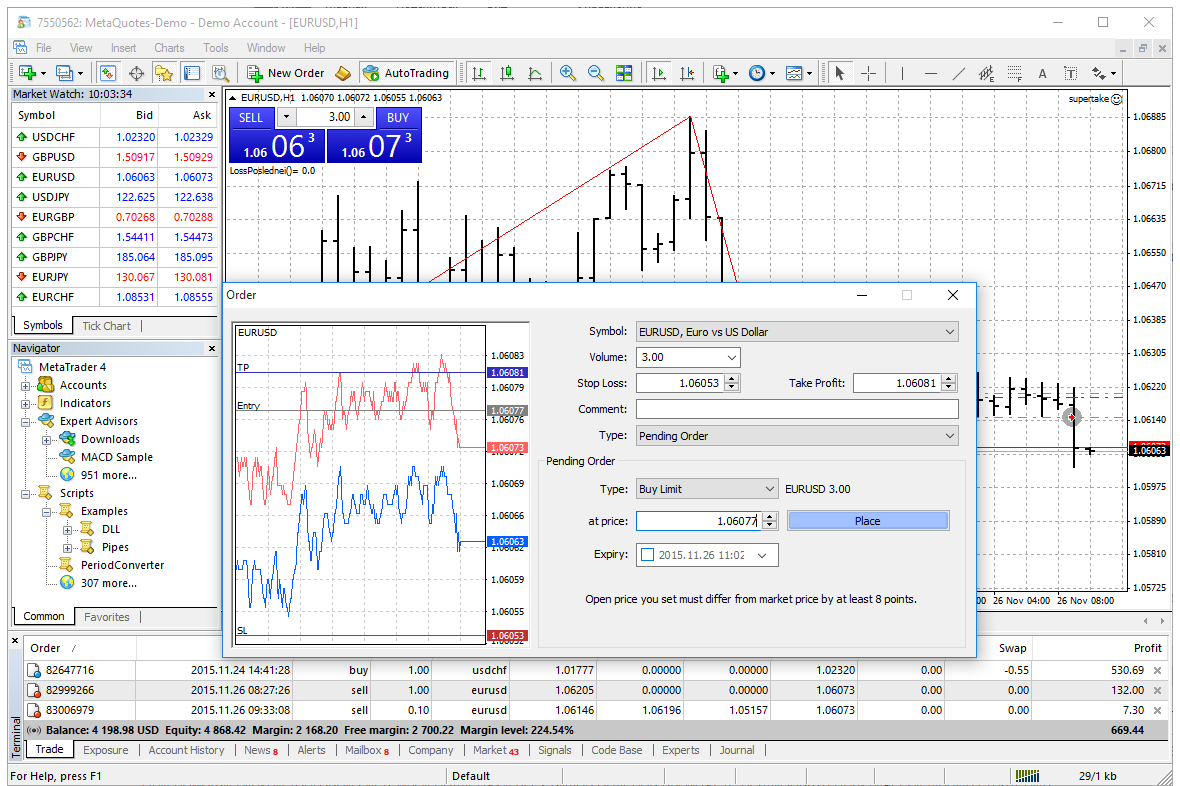
Task: Open the arrows objects dropdown icon
Action: 1103,73
